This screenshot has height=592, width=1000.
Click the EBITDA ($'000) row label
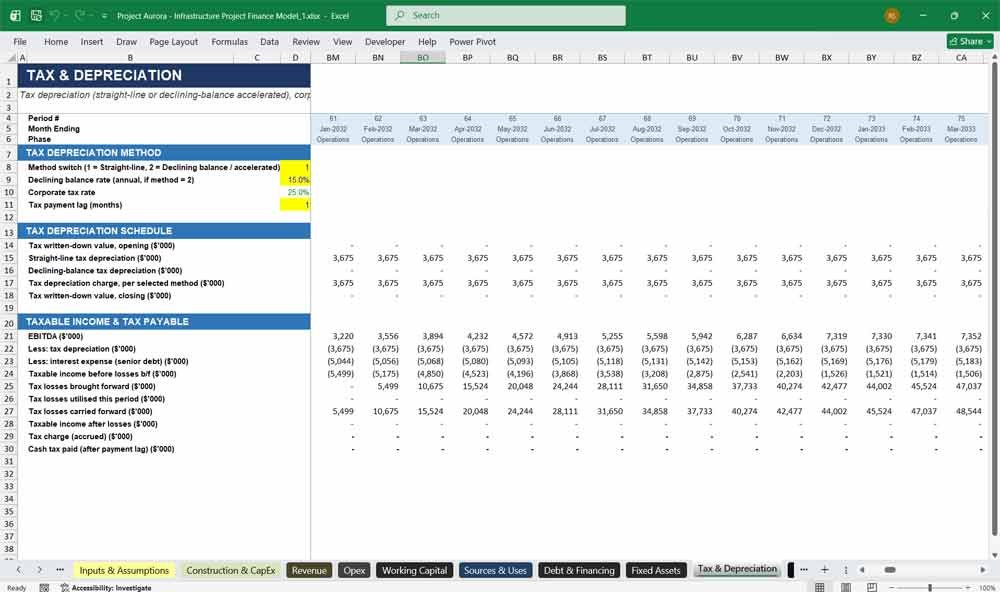(x=55, y=336)
